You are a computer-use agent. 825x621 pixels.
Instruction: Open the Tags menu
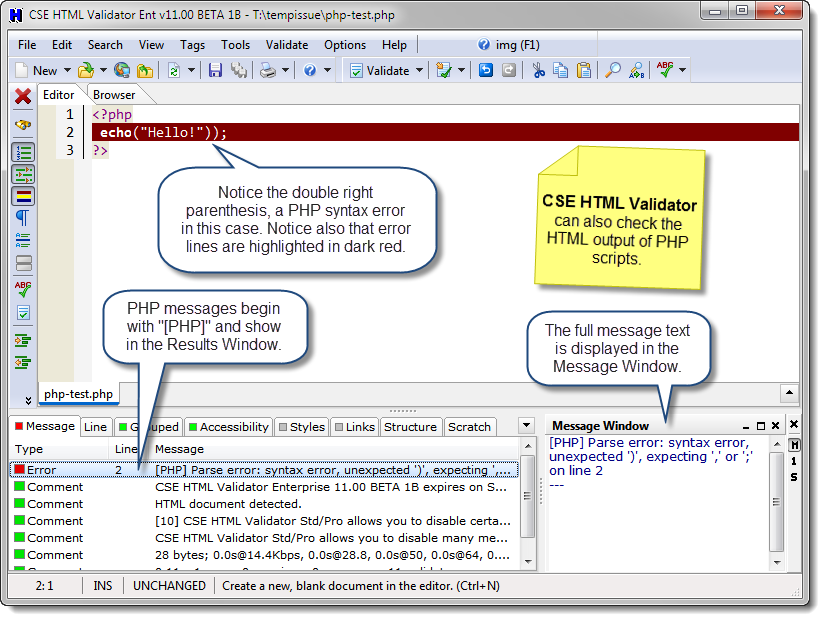193,45
